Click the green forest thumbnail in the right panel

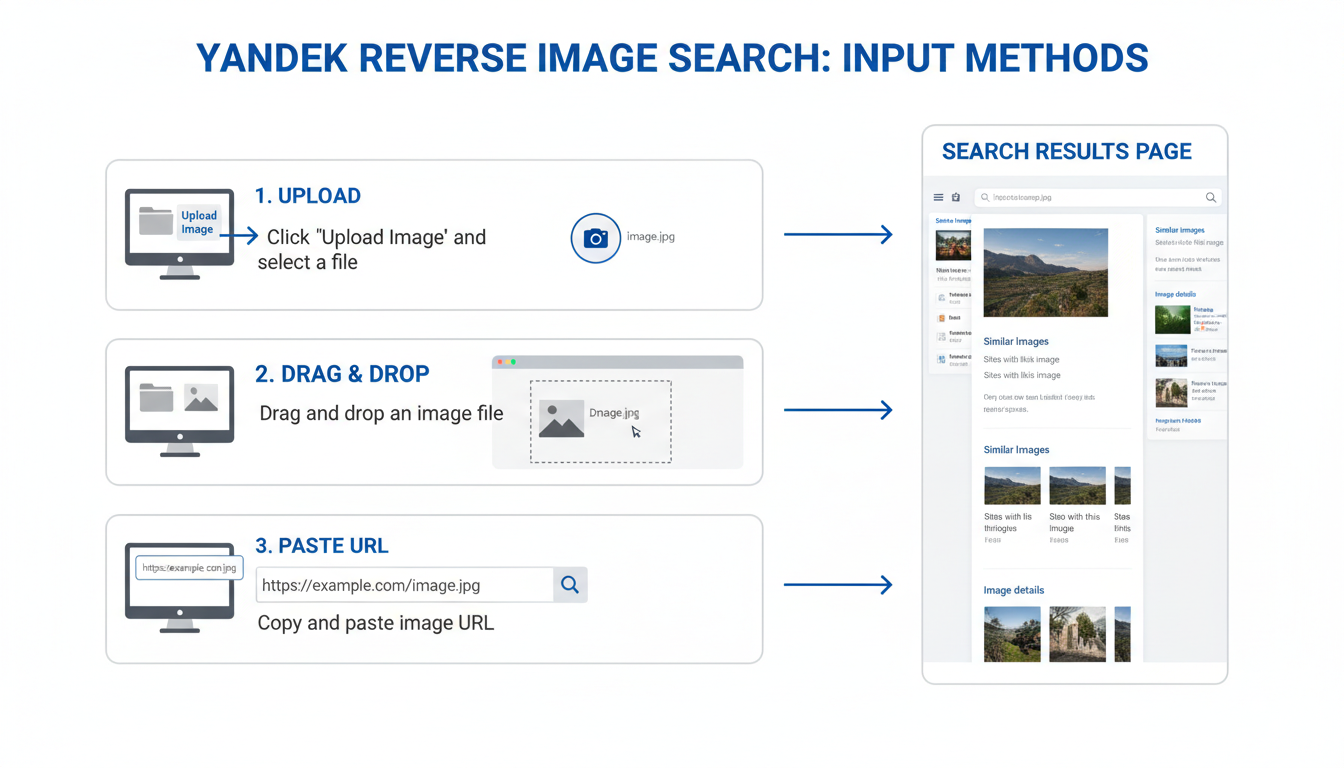[x=1171, y=319]
